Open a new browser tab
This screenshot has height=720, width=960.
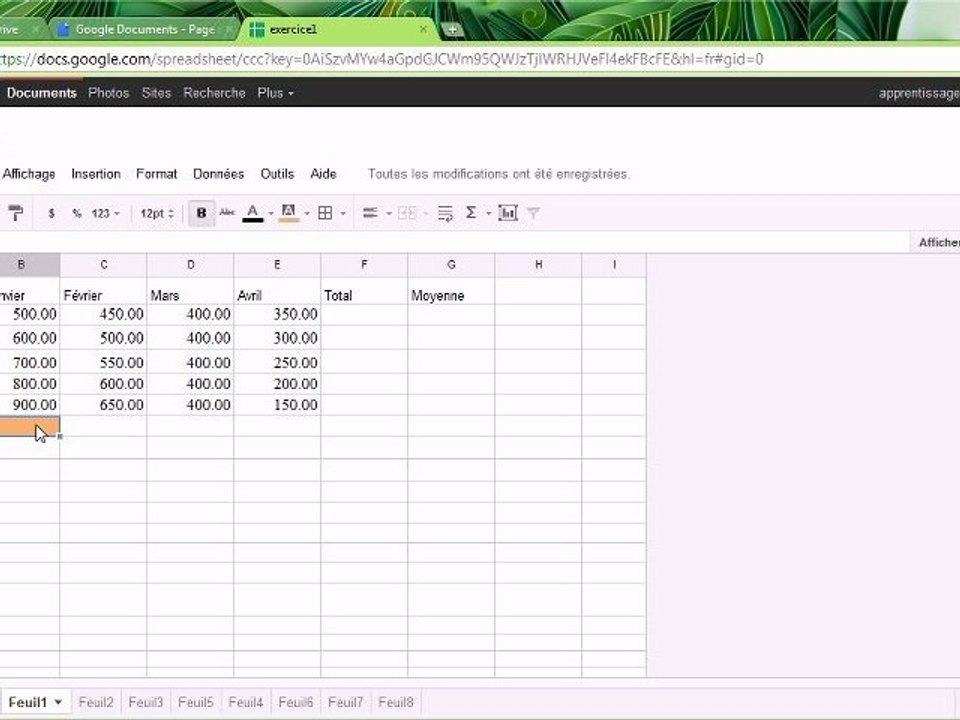tap(452, 29)
